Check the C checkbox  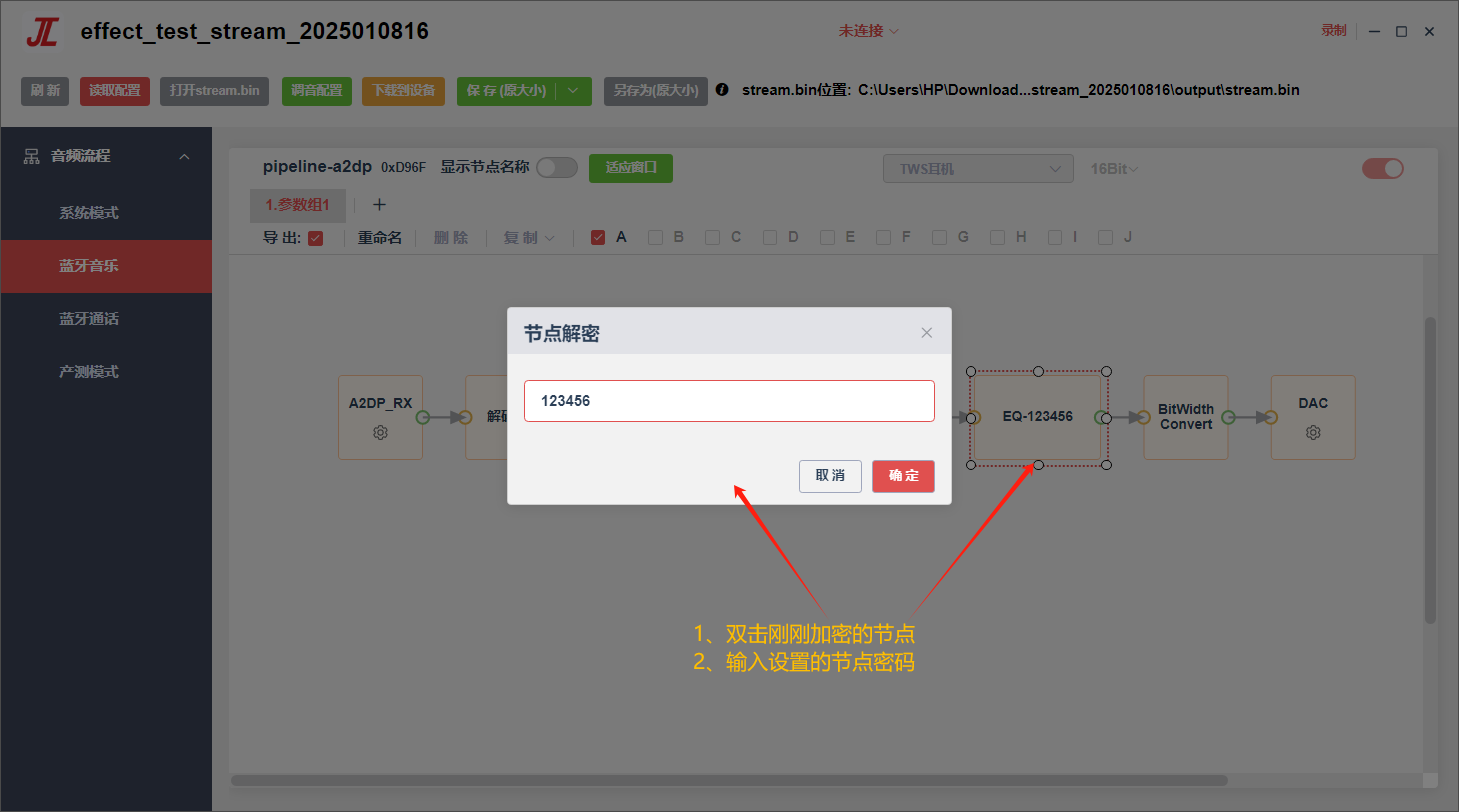pyautogui.click(x=712, y=238)
